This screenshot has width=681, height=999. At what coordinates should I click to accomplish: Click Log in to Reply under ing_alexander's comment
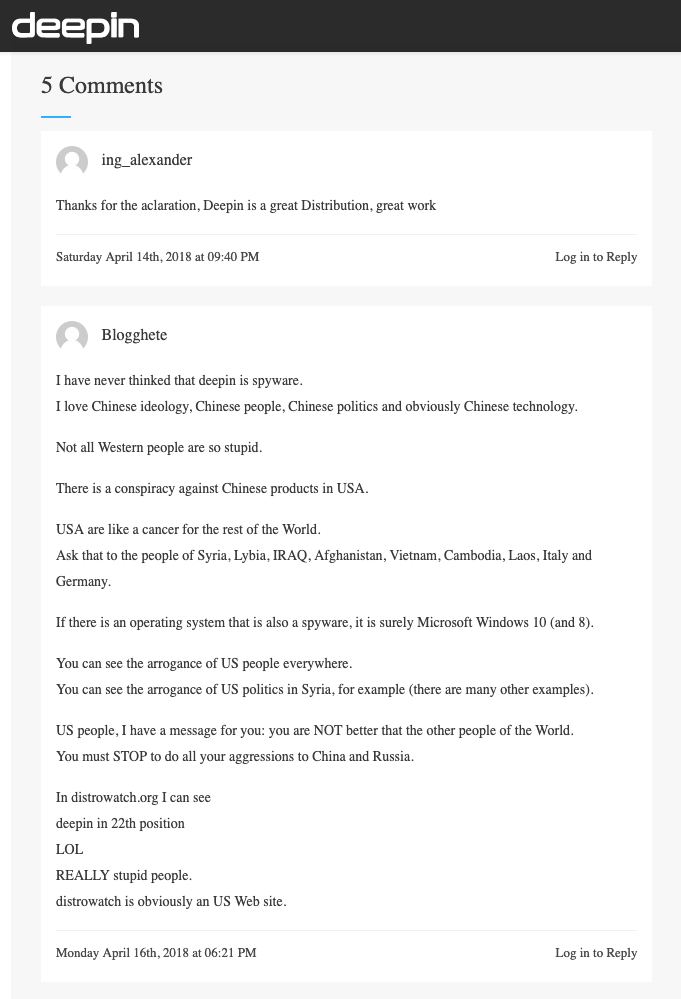coord(596,257)
